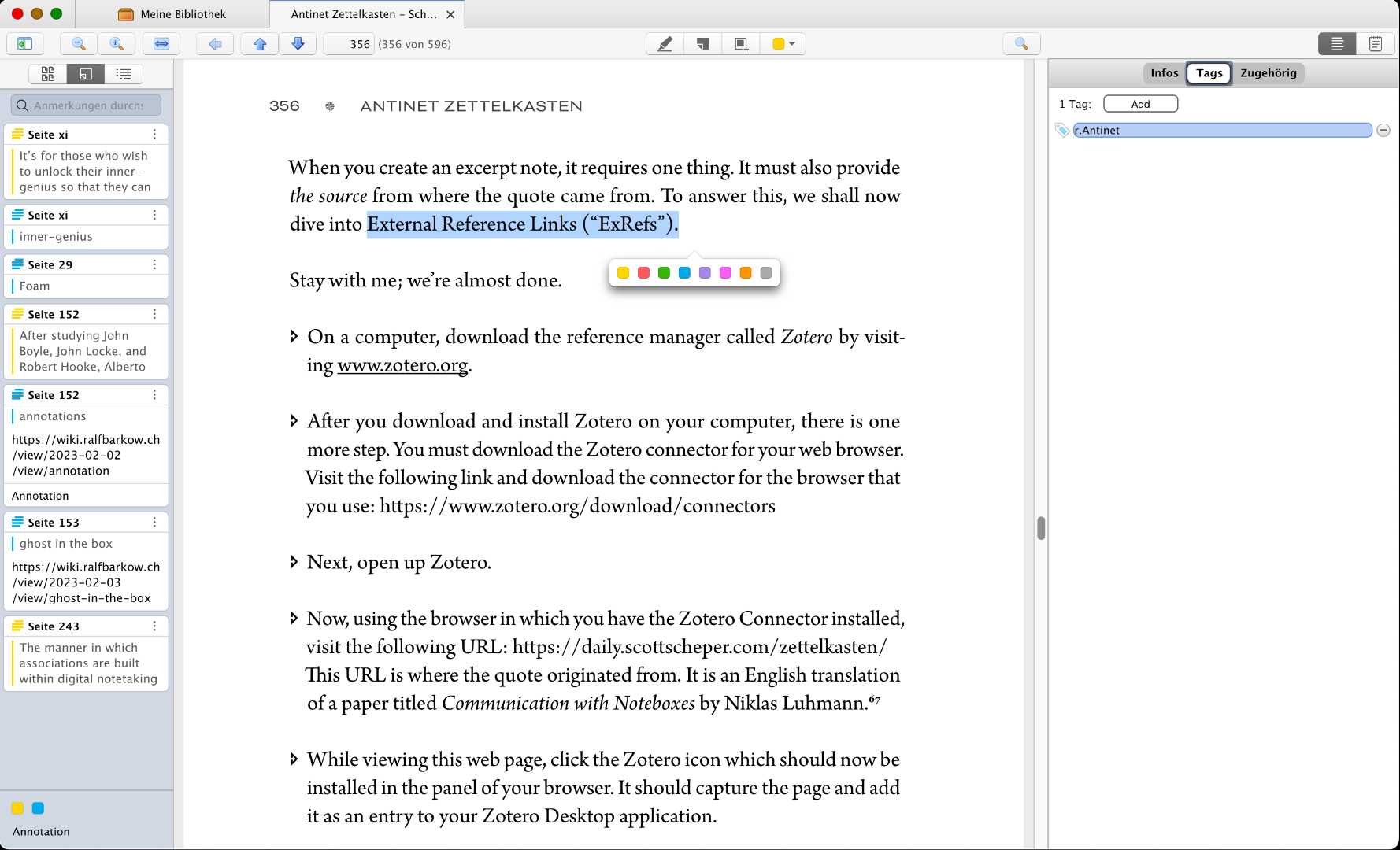Zoom out of the PDF page
Screen dimensions: 1400x850
coord(79,44)
